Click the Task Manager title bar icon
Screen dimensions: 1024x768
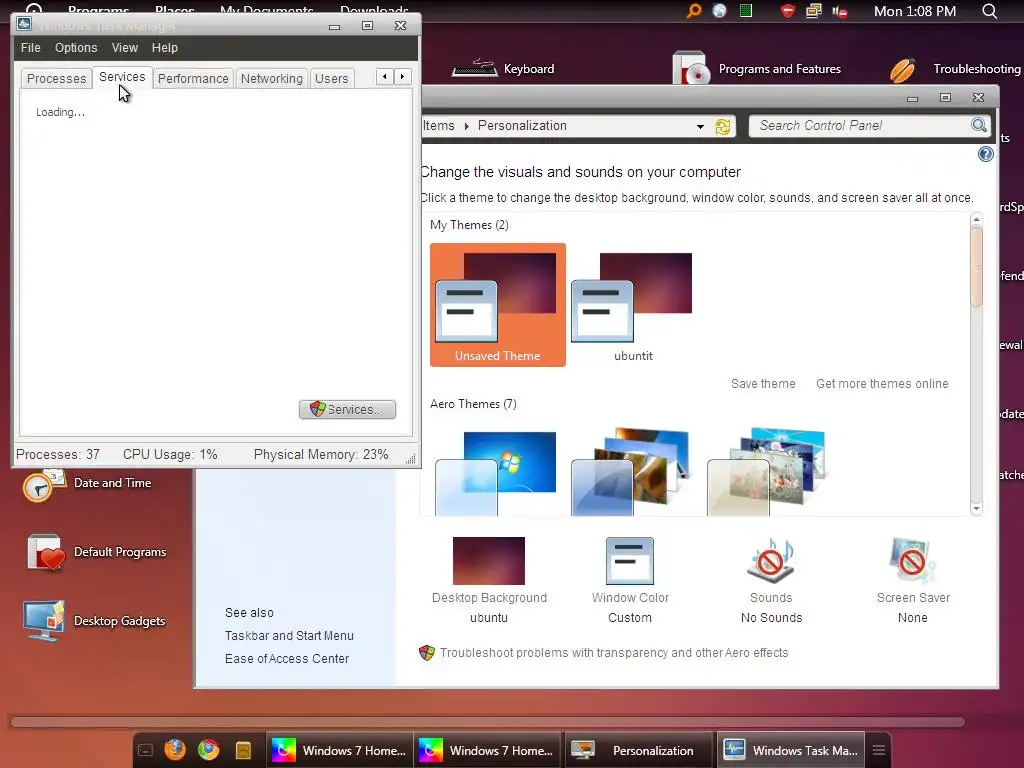click(24, 25)
